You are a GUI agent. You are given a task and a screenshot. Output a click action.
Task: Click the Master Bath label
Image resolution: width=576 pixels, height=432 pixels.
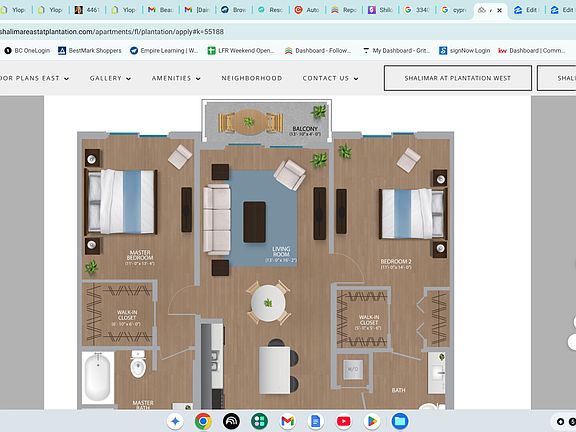pyautogui.click(x=143, y=405)
